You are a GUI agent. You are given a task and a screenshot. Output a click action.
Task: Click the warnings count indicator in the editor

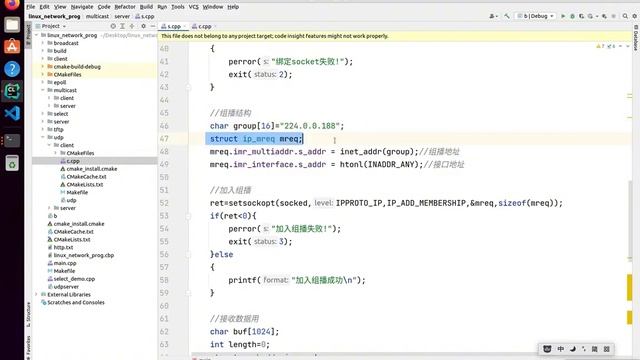click(600, 46)
